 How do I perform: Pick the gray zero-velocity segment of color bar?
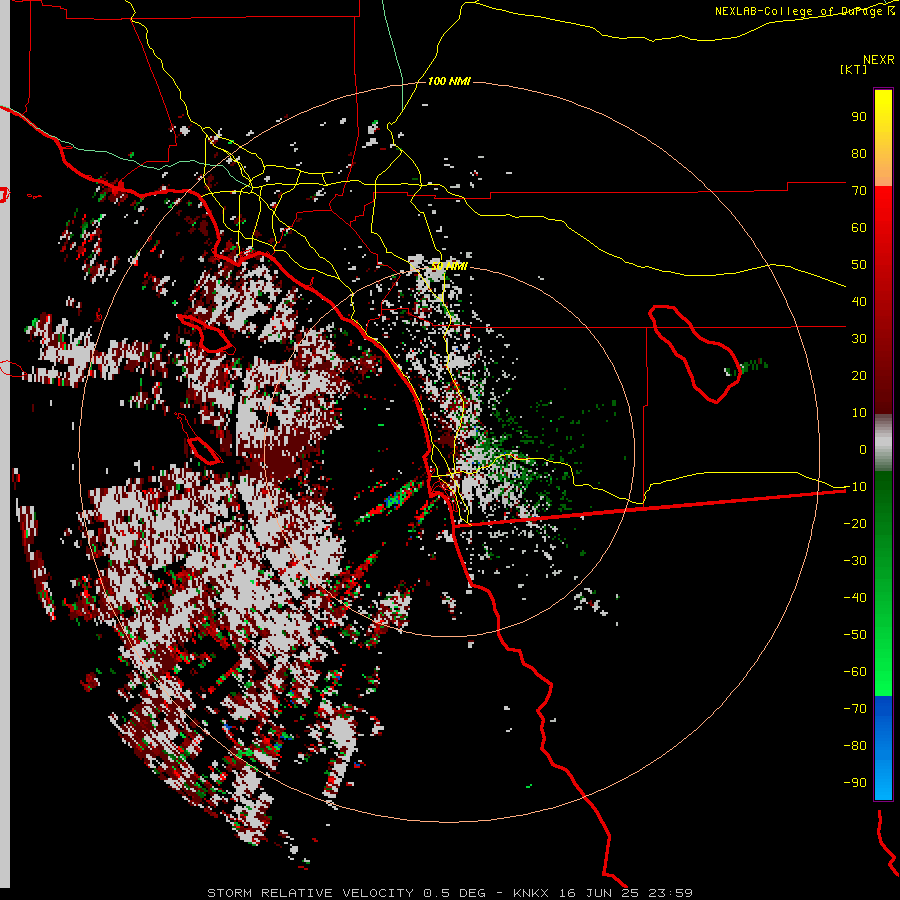coord(883,443)
